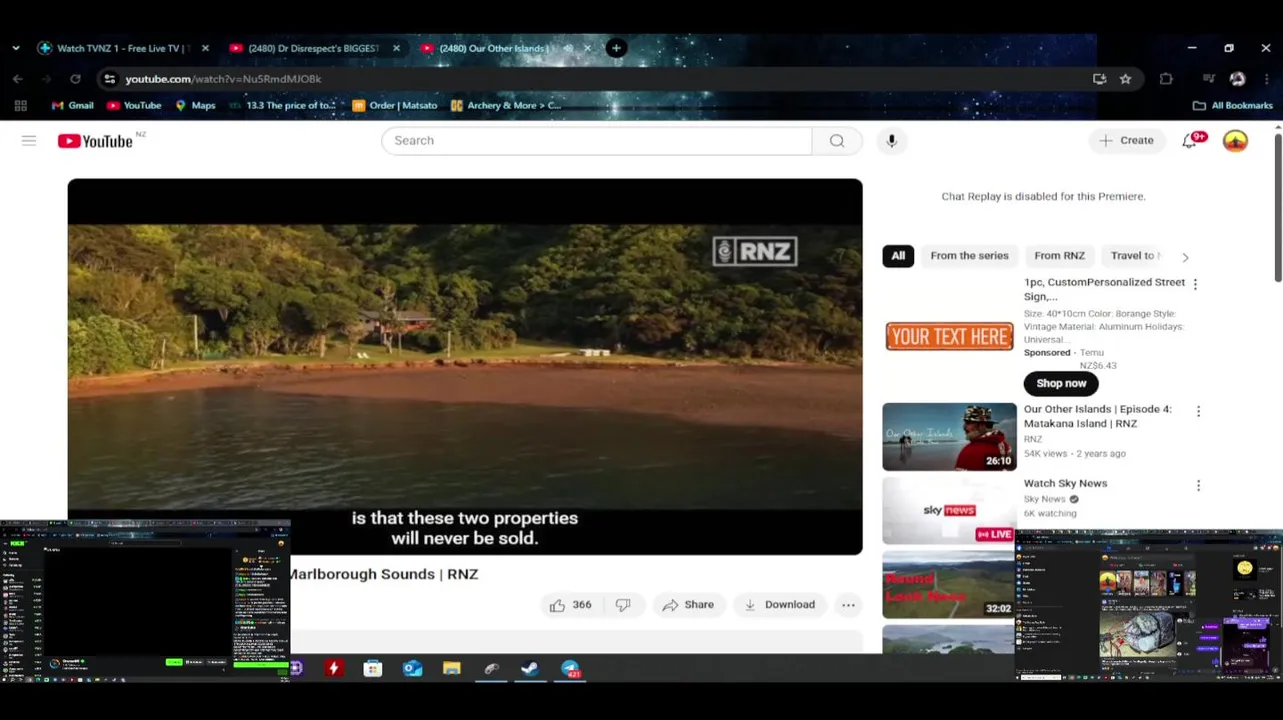Open Telegram from the taskbar
This screenshot has width=1283, height=720.
tap(570, 669)
